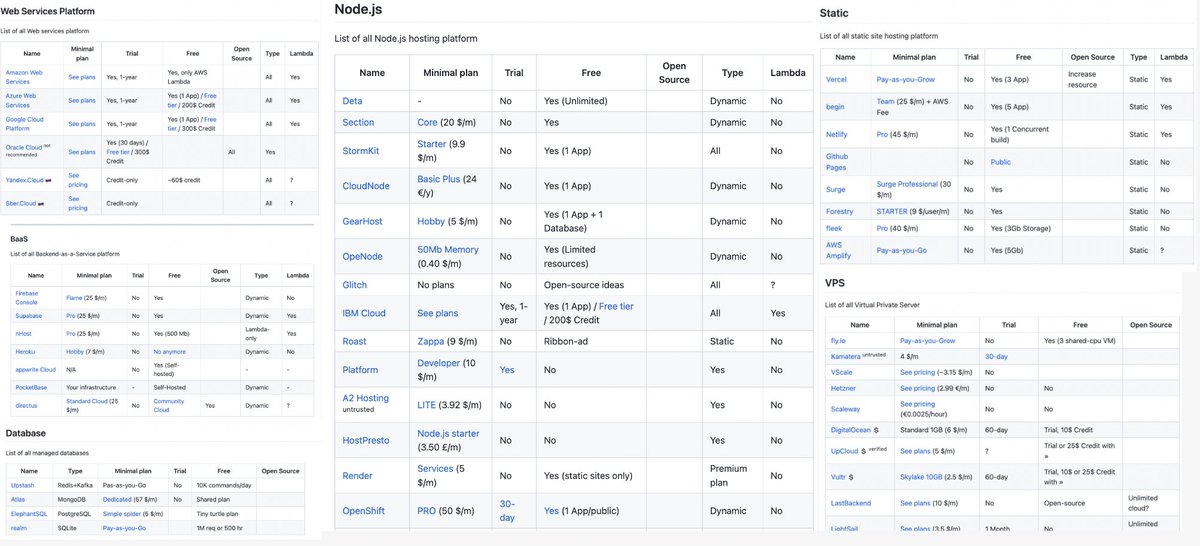The width and height of the screenshot is (1200, 546).
Task: Click the GearHost link
Action: 364,221
